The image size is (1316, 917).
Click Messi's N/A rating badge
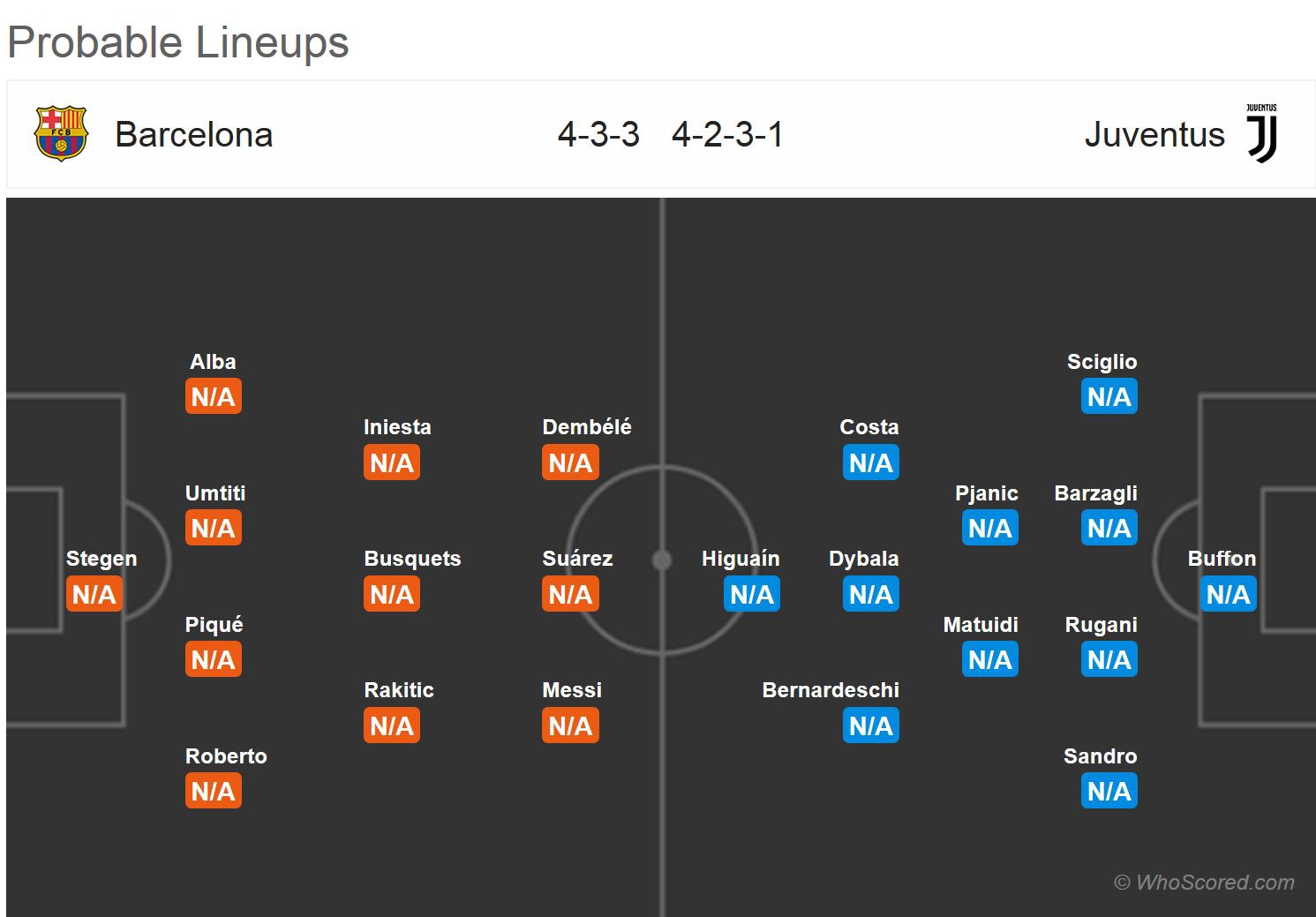570,725
